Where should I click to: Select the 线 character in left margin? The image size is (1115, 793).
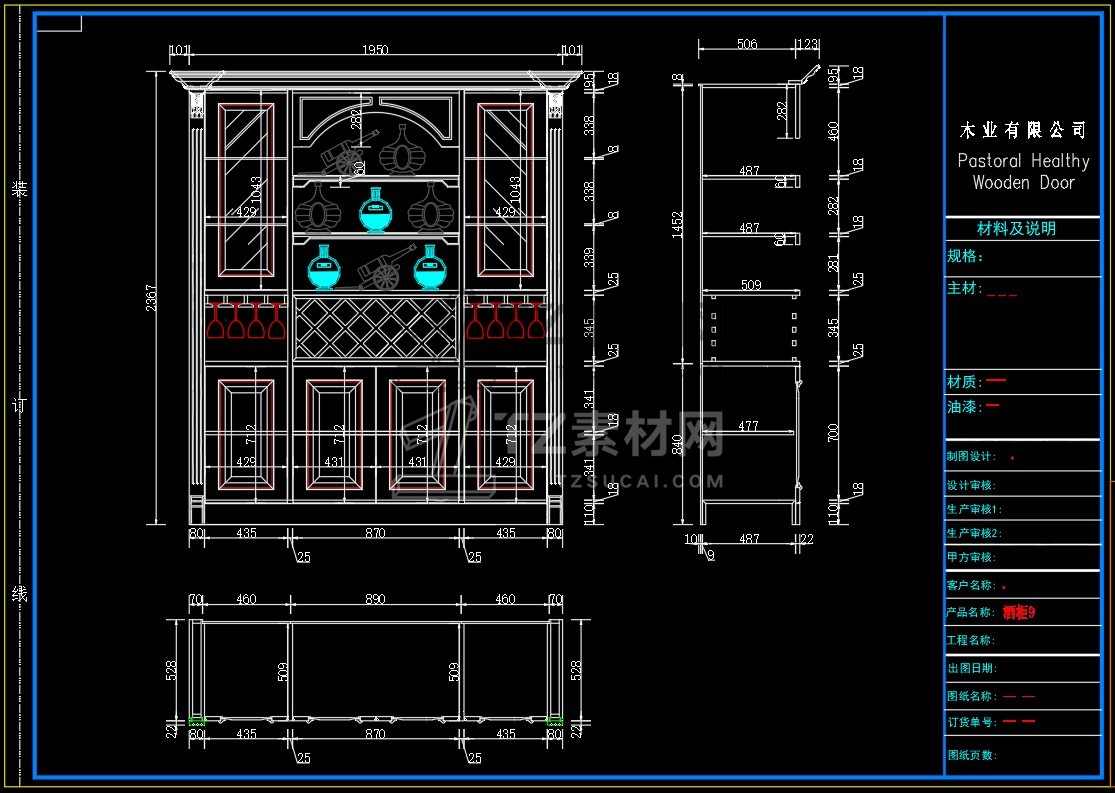pos(19,593)
